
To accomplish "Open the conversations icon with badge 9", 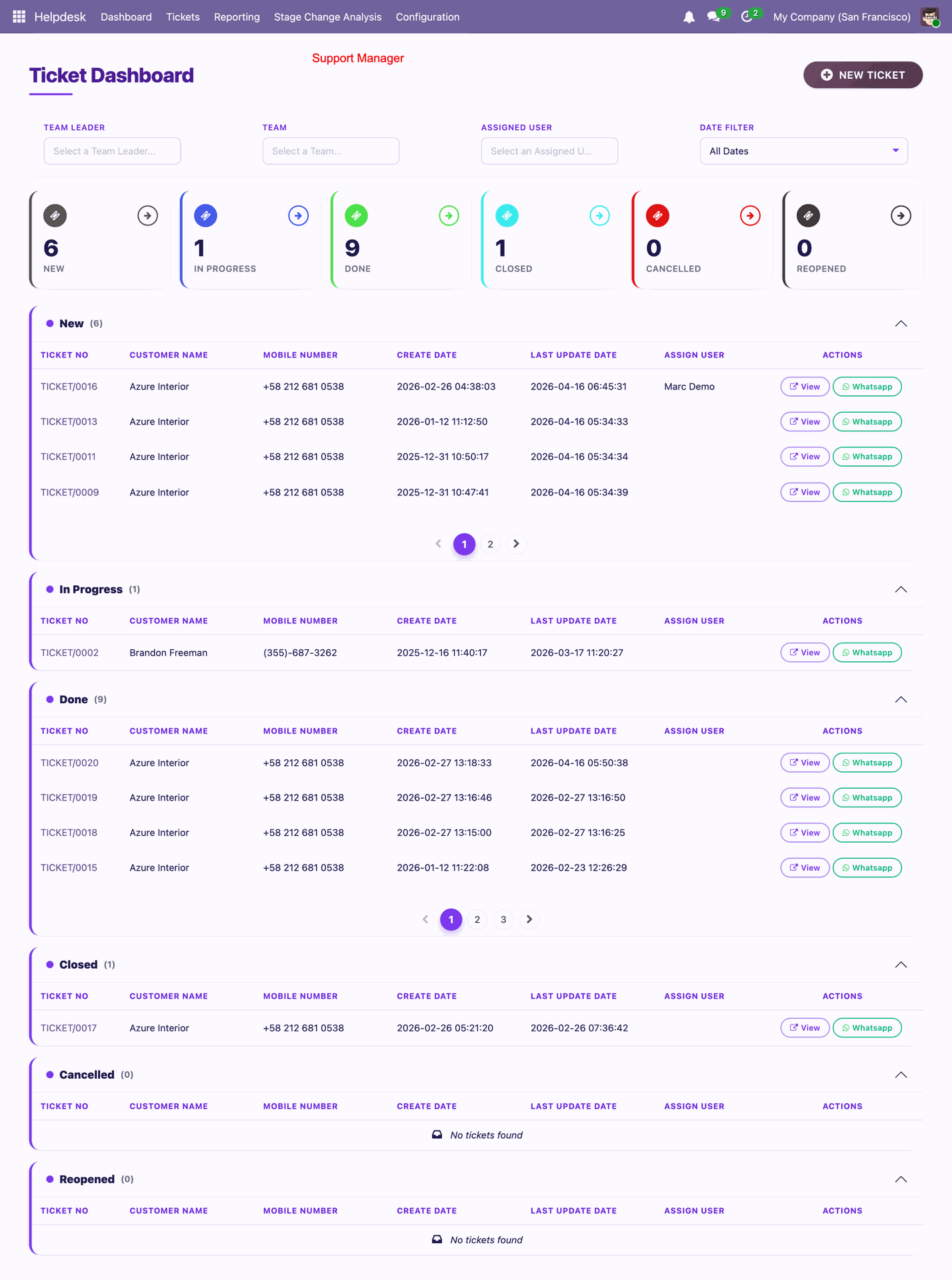I will tap(714, 17).
